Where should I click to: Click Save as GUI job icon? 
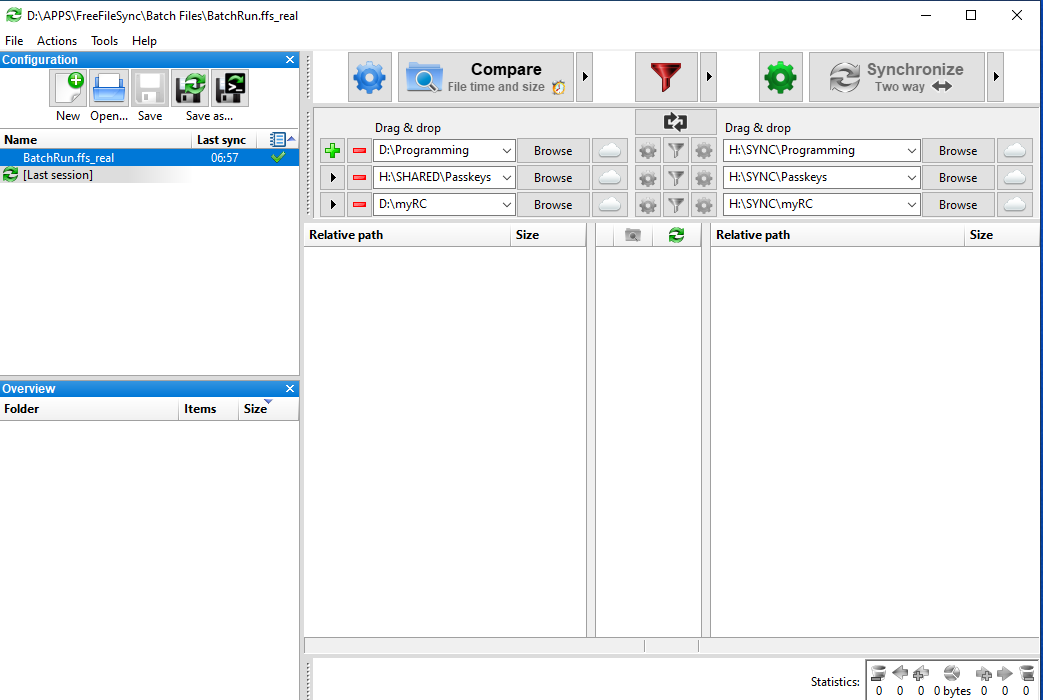coord(190,88)
